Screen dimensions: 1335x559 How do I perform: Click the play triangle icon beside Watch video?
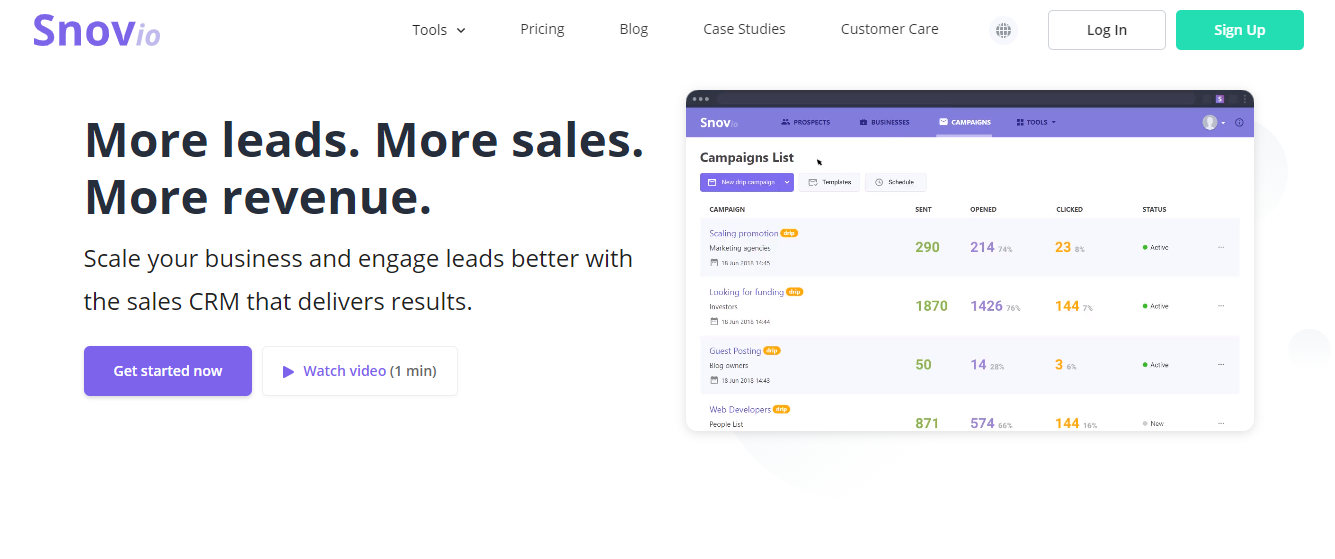click(289, 371)
